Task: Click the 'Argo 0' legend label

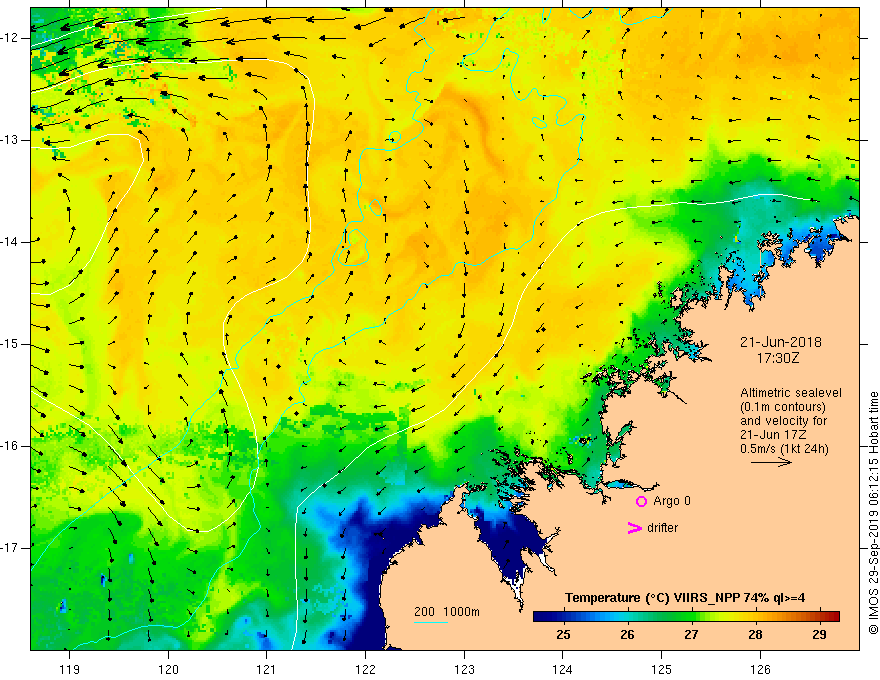Action: click(672, 501)
